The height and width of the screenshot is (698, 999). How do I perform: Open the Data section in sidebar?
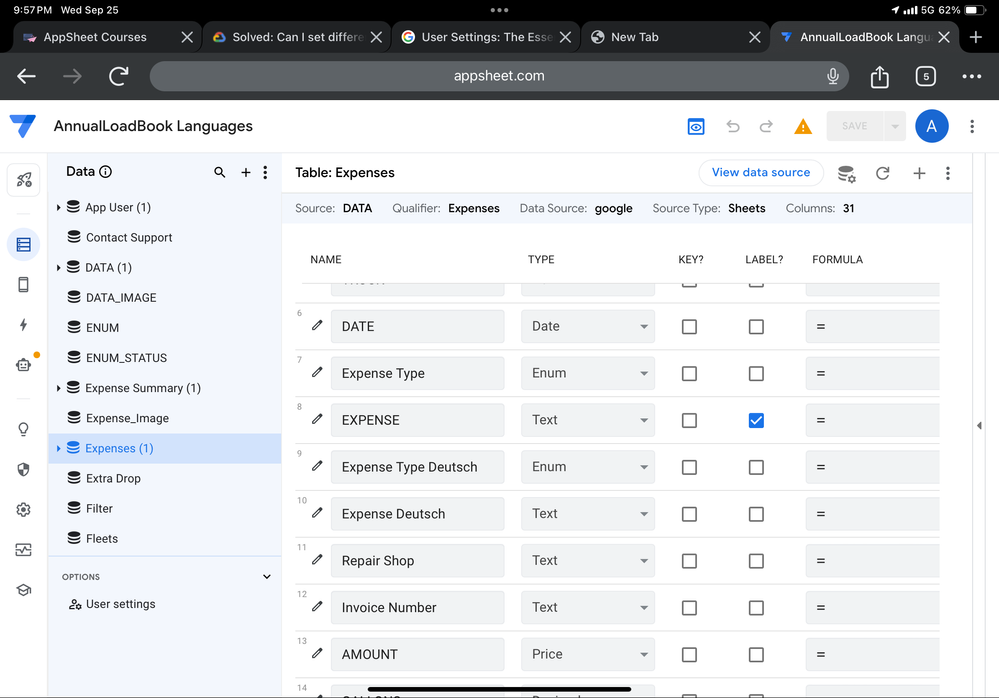pyautogui.click(x=24, y=245)
